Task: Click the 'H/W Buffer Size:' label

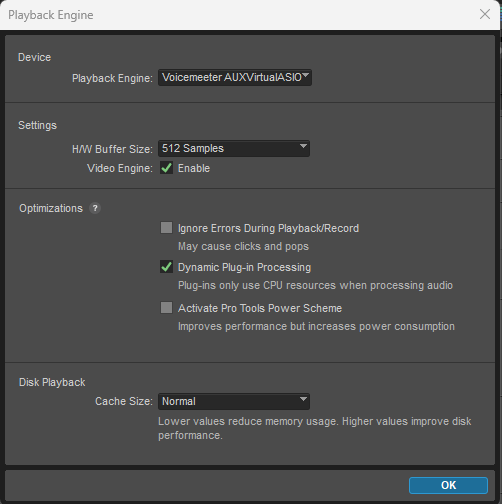Action: [112, 149]
